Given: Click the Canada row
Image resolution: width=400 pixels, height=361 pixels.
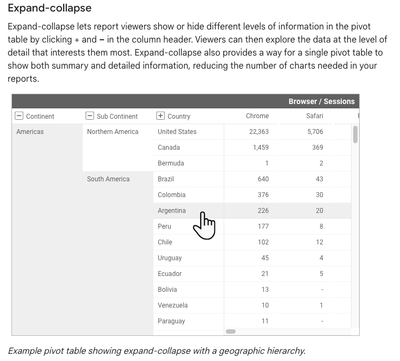Looking at the screenshot, I should click(x=252, y=148).
